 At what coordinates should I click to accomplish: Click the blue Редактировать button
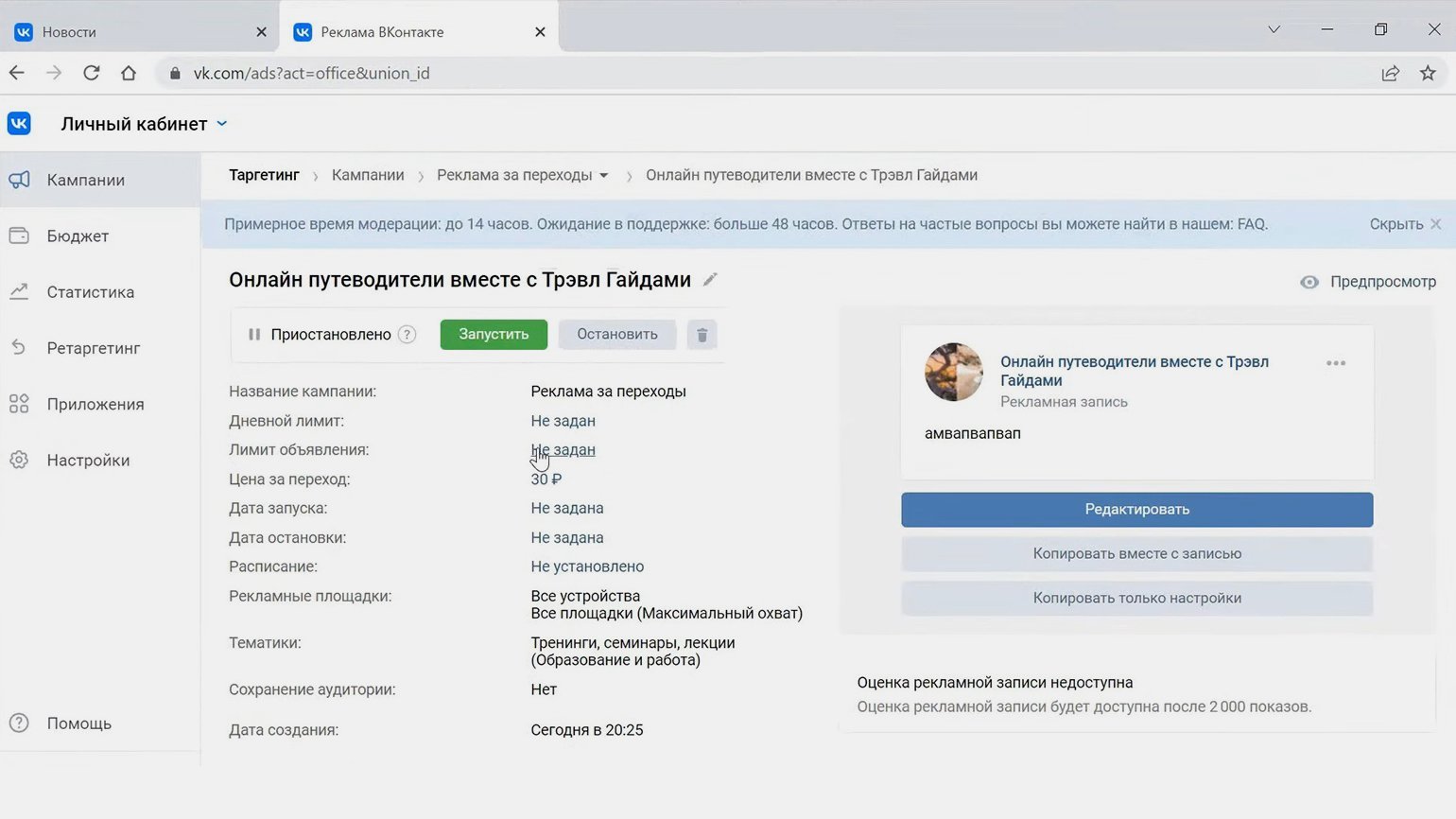pyautogui.click(x=1136, y=510)
